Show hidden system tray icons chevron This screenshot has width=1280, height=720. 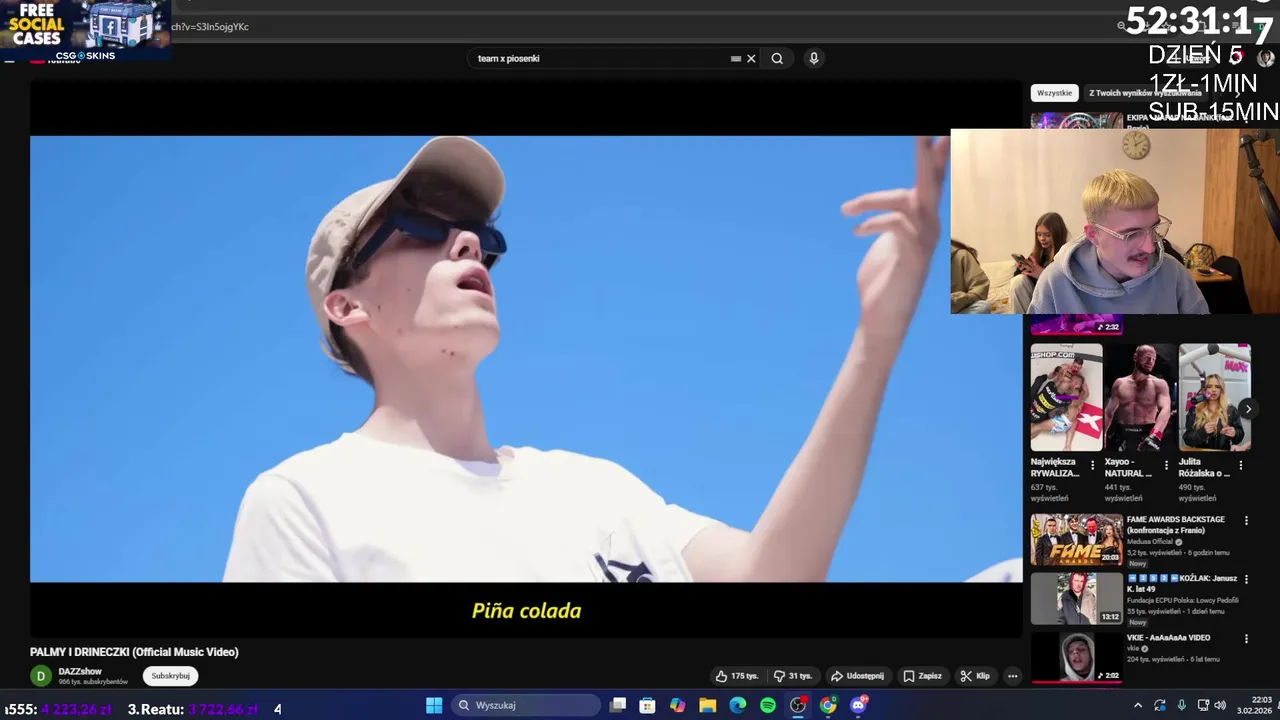click(1137, 705)
